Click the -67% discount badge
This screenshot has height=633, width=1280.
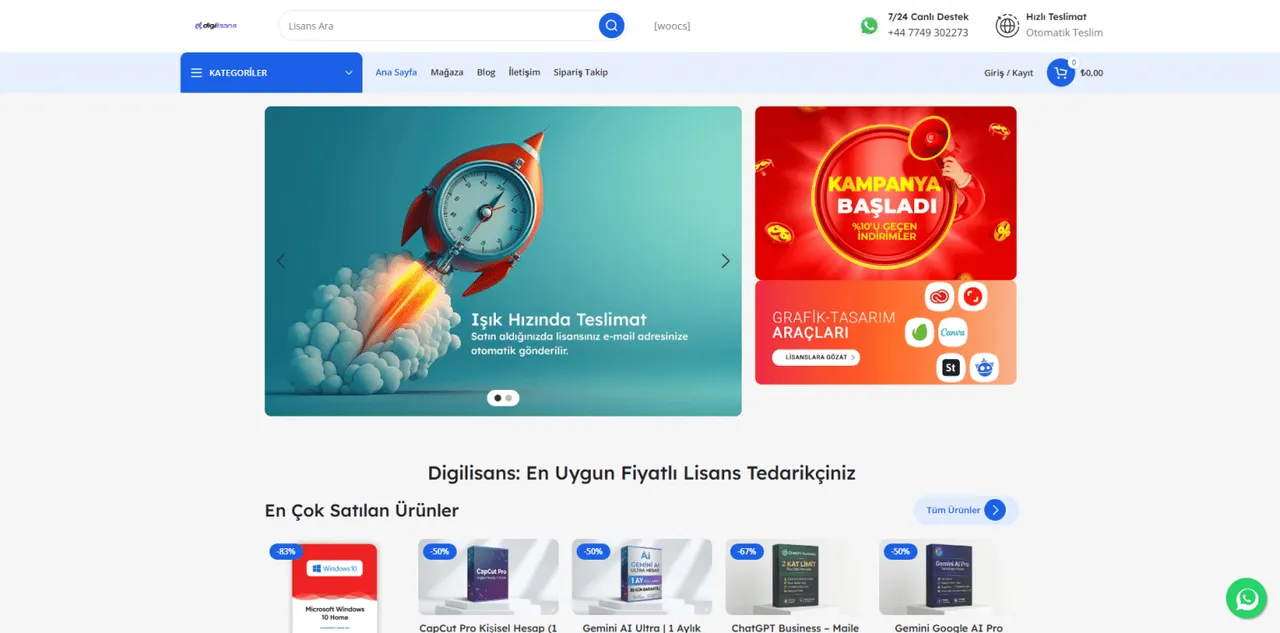(x=746, y=551)
